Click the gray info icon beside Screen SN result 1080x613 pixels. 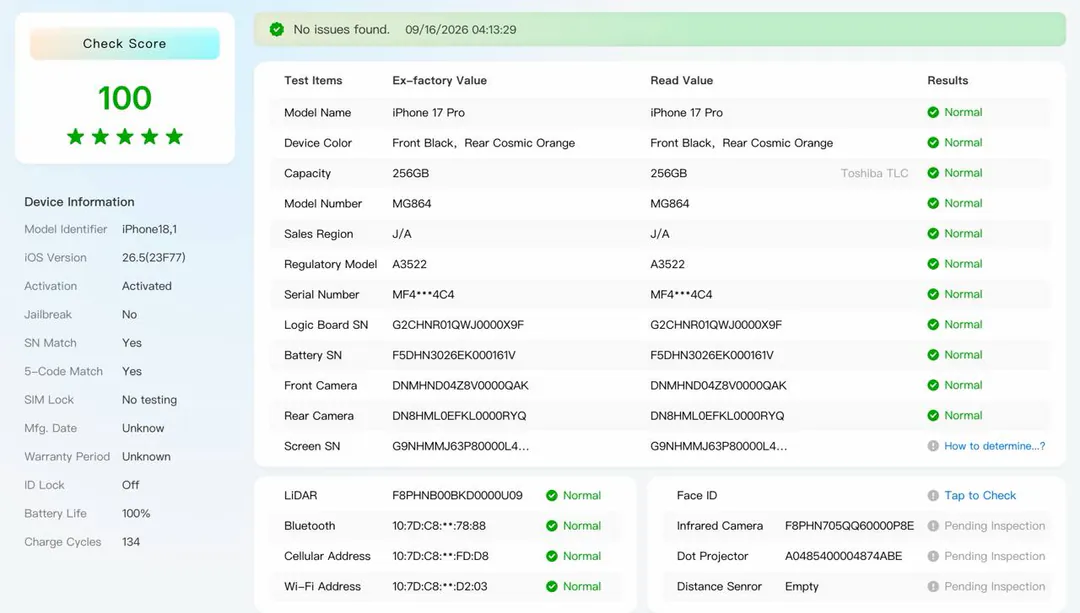(933, 446)
